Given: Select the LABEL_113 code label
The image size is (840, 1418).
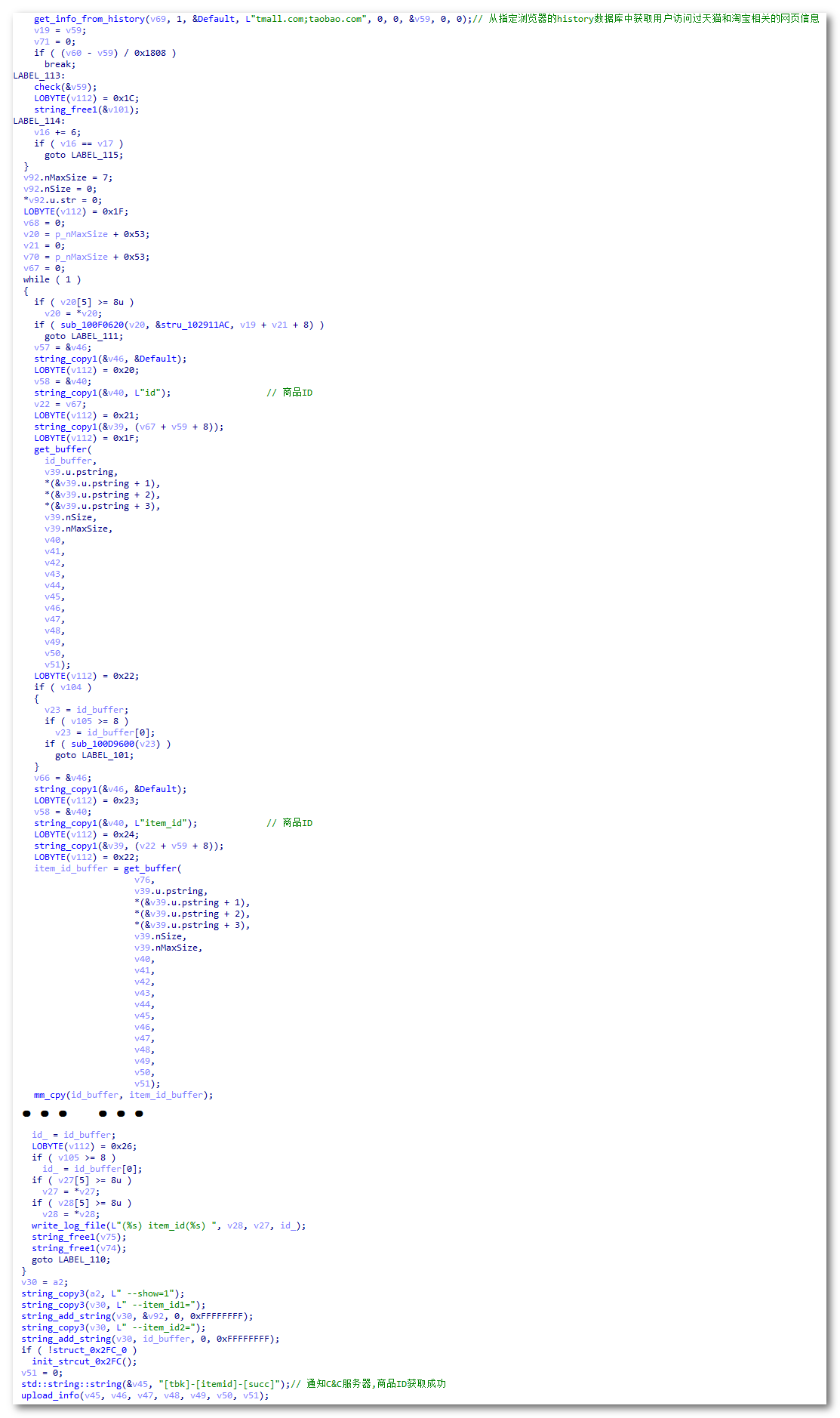Looking at the screenshot, I should (x=38, y=76).
